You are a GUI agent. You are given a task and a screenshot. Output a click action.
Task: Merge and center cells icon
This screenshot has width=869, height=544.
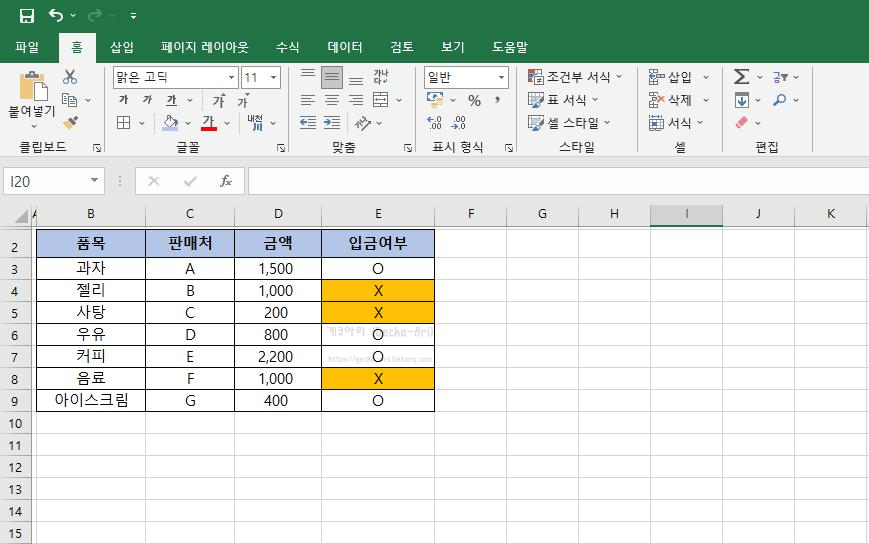(381, 100)
